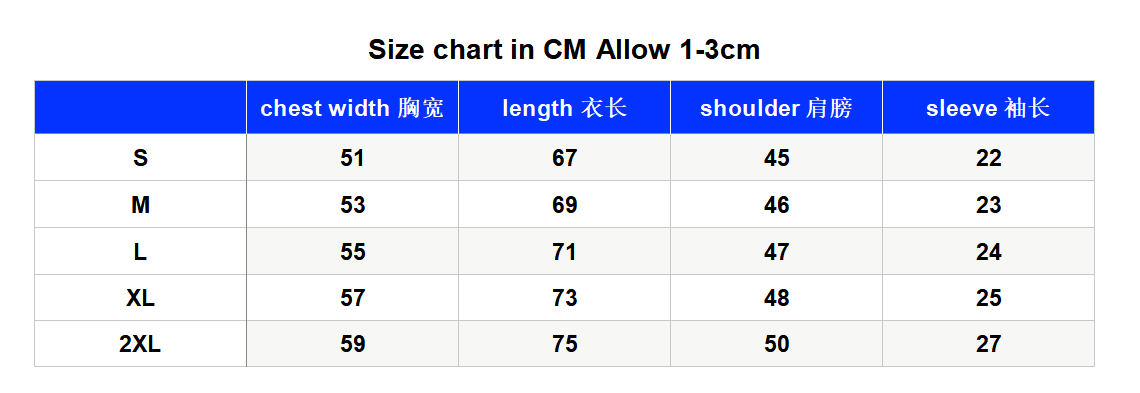The height and width of the screenshot is (393, 1140).
Task: Click the Size chart in CM title
Action: [564, 50]
